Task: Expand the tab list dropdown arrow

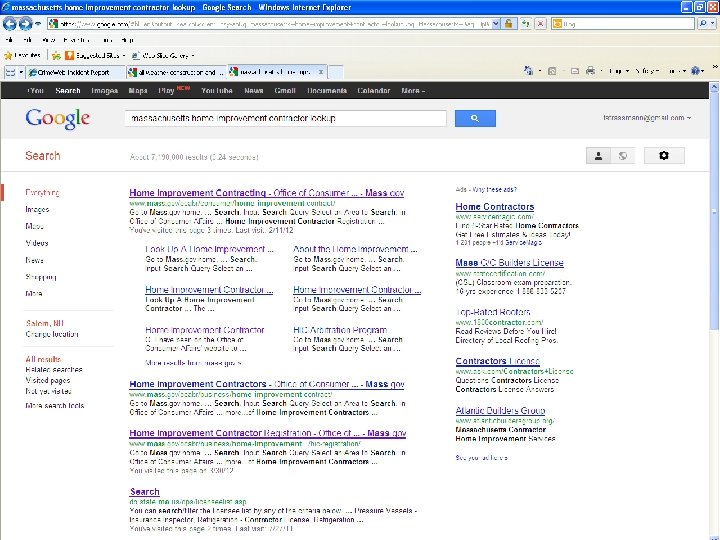Action: point(21,72)
